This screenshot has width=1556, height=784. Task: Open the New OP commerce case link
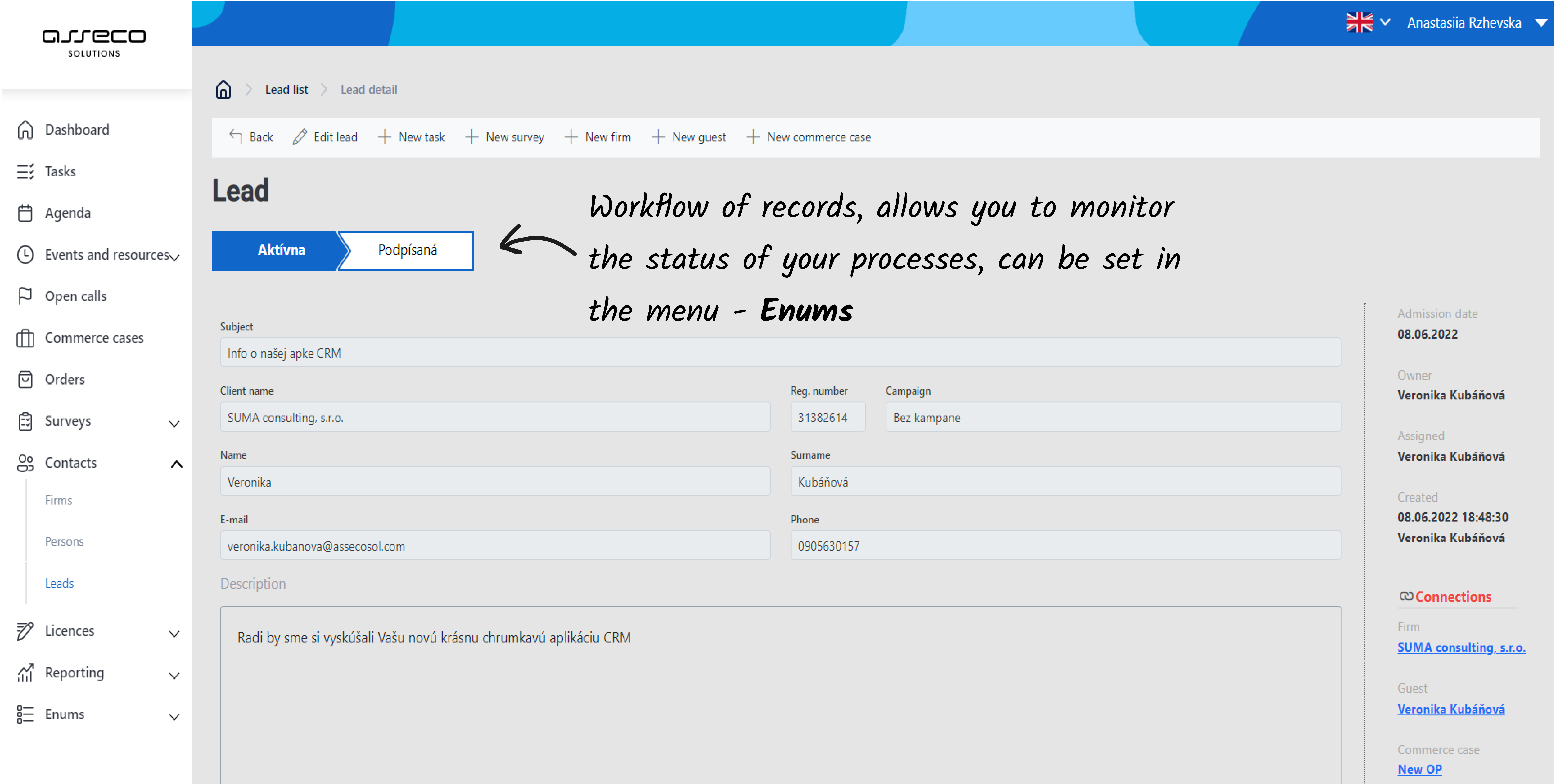click(1419, 769)
